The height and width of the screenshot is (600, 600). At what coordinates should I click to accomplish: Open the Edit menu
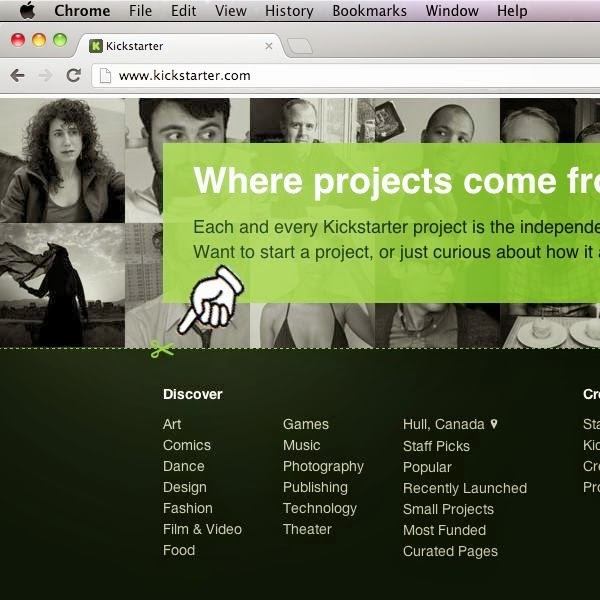183,11
